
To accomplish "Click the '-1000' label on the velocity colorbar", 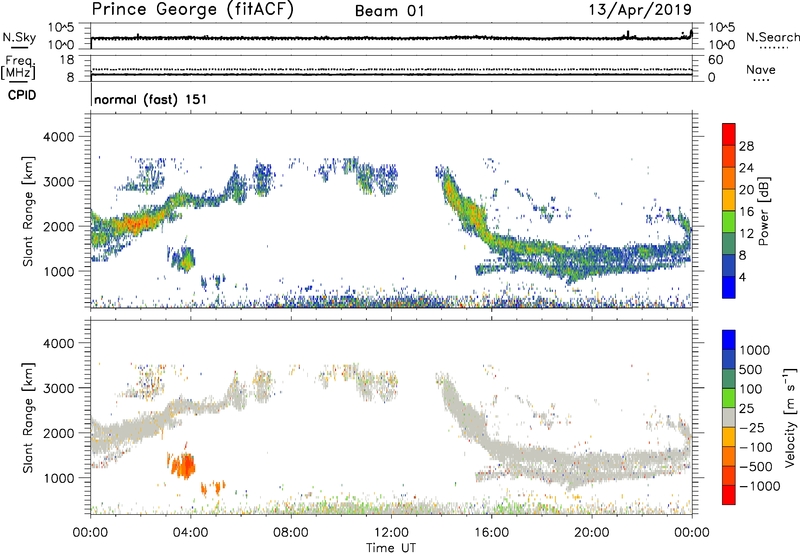I will point(759,486).
